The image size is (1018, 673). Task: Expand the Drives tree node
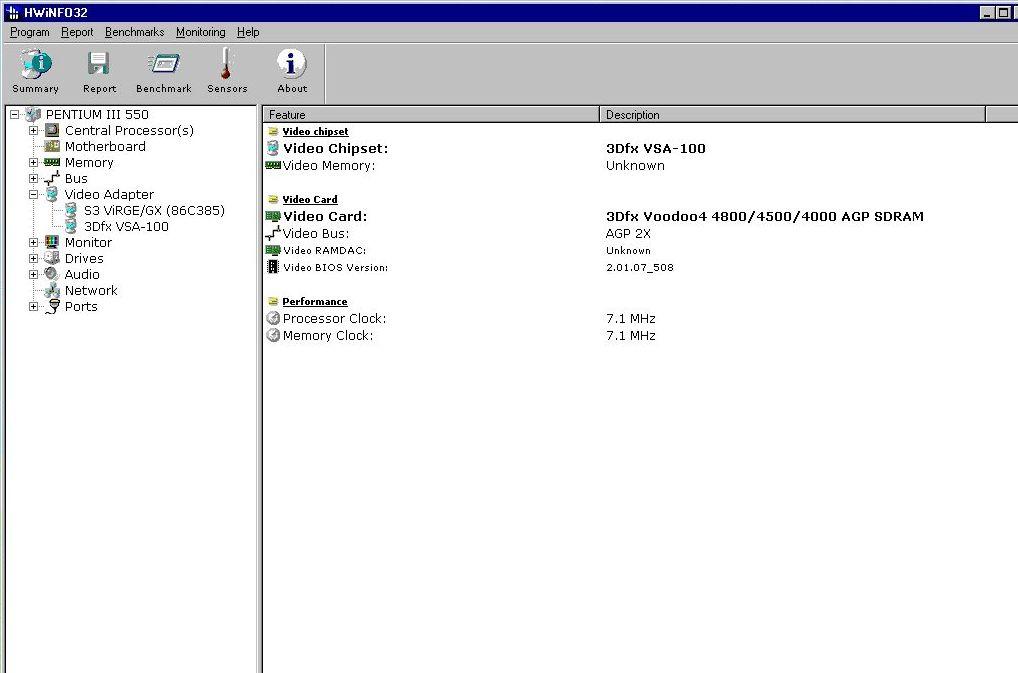[33, 258]
